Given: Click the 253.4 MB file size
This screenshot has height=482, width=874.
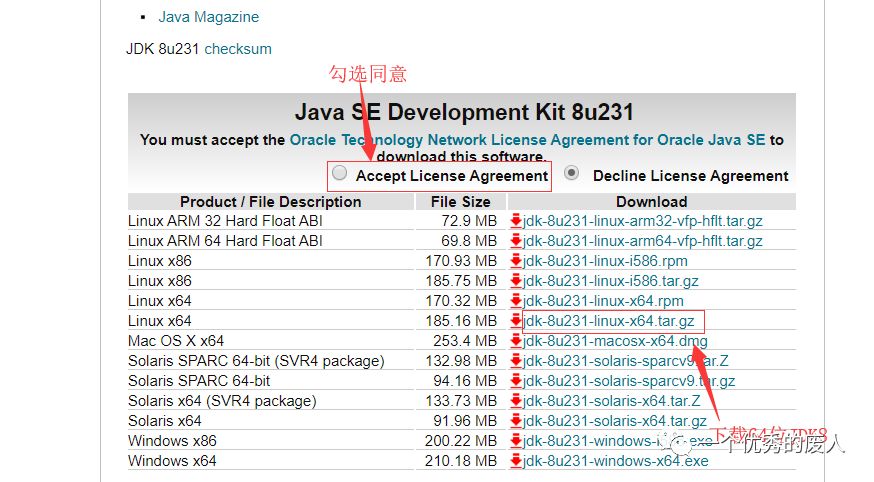Looking at the screenshot, I should (465, 341).
